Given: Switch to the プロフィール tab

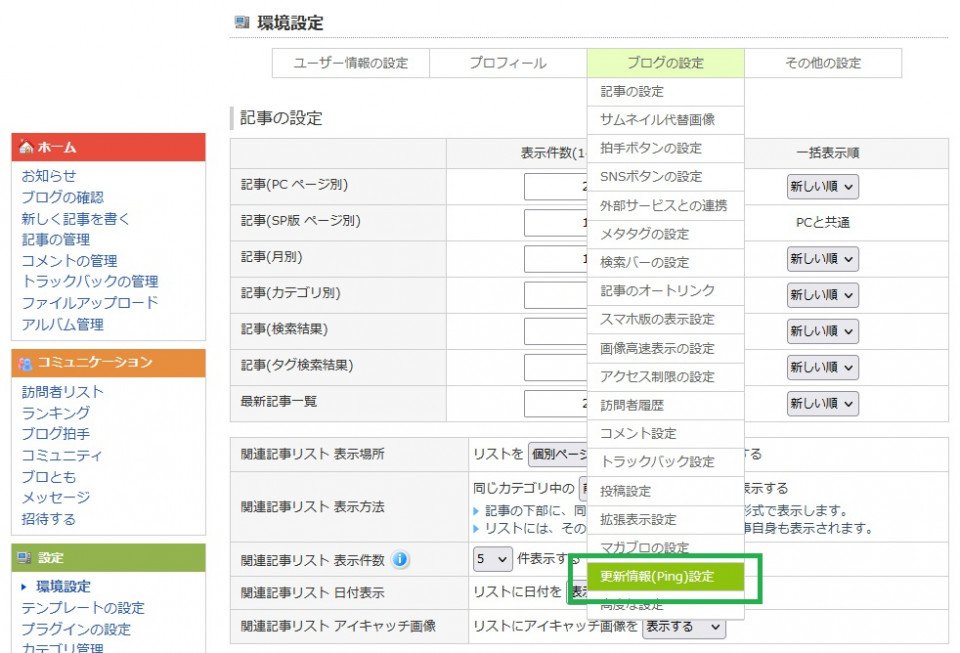Looking at the screenshot, I should [x=508, y=63].
